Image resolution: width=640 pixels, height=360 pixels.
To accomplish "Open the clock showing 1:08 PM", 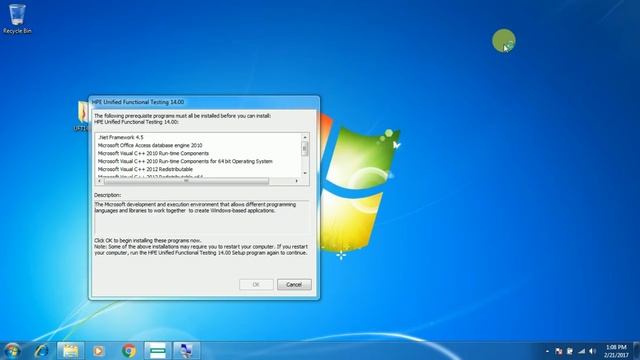I will coord(616,351).
